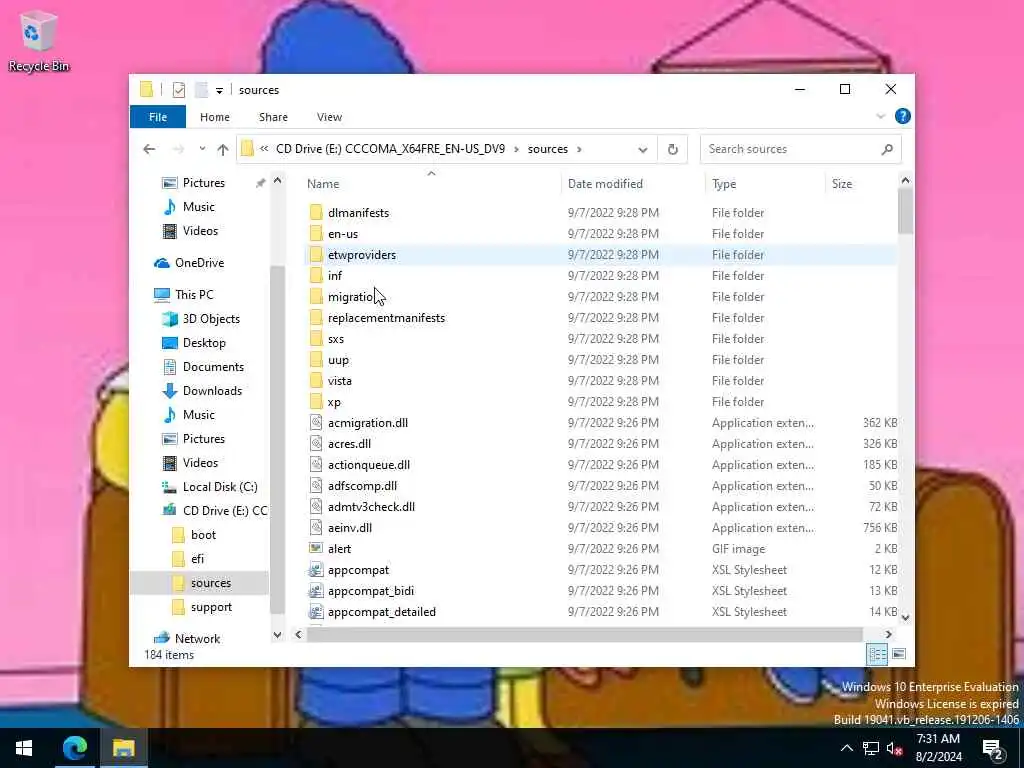Select the alert GIF image icon
Screen dimensions: 1024x768
point(316,549)
